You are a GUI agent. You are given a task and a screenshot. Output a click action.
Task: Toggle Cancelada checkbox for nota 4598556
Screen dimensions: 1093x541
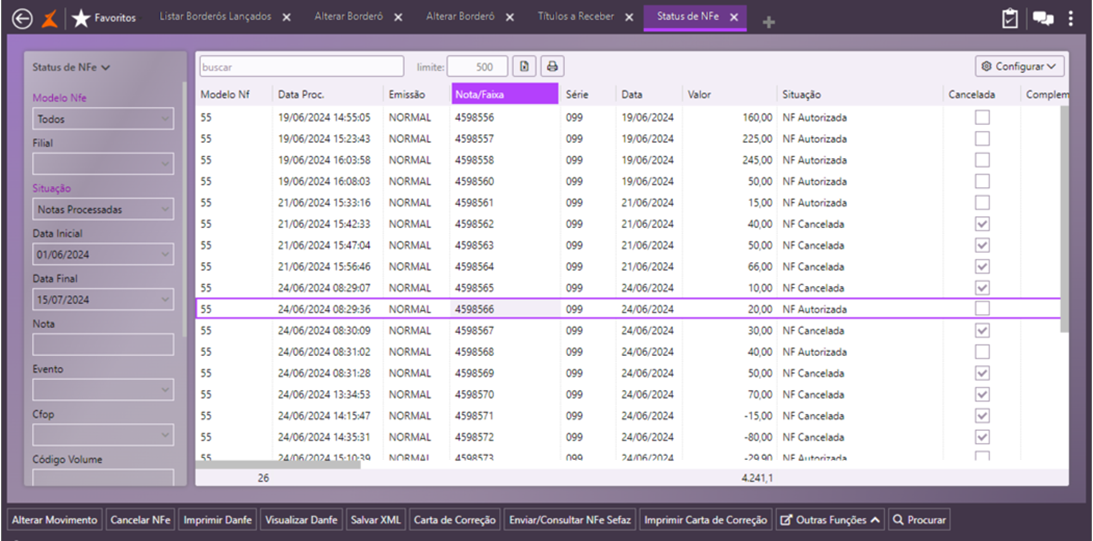(982, 117)
